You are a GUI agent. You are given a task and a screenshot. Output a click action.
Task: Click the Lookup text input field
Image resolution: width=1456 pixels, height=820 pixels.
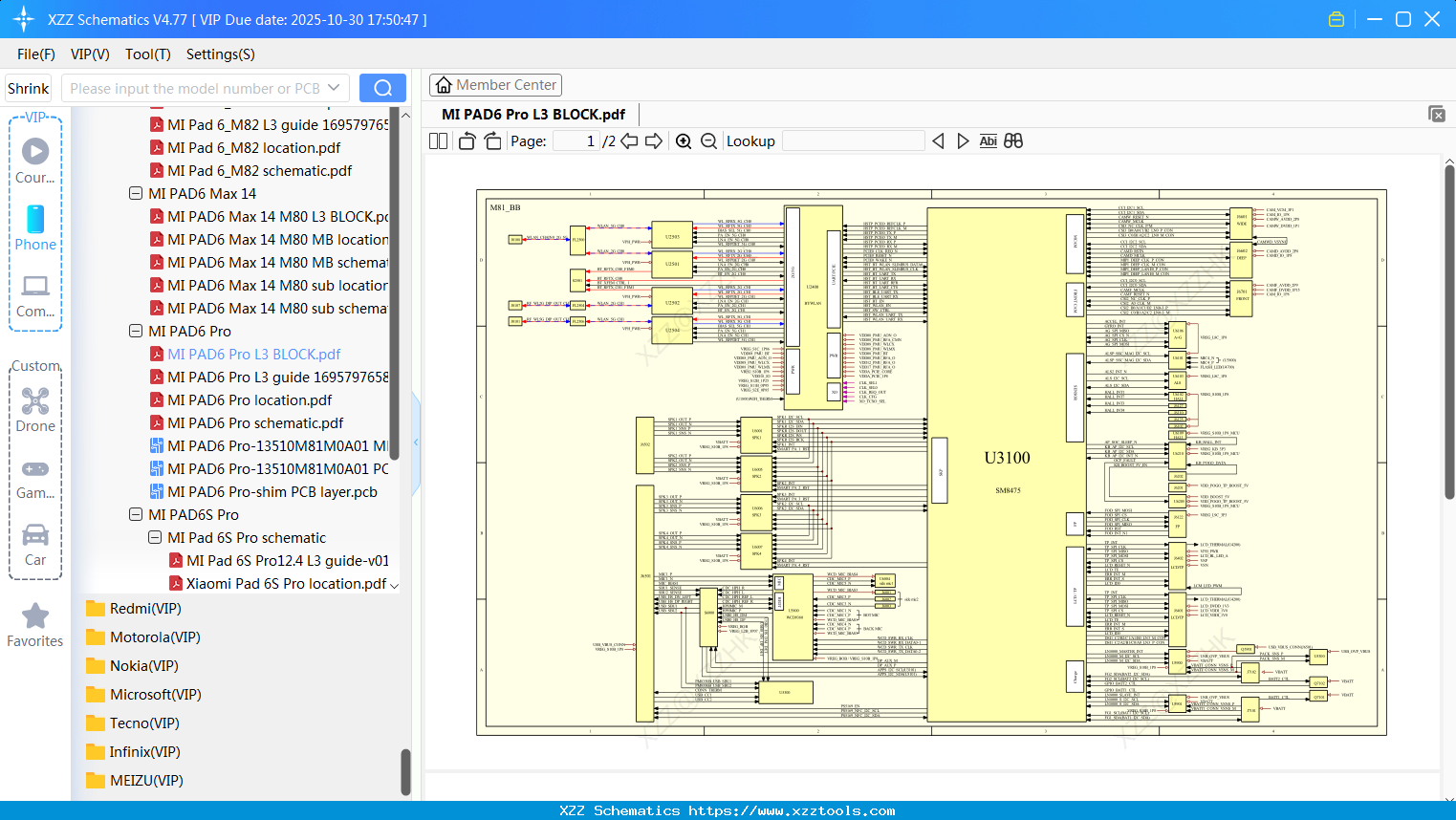[x=853, y=141]
